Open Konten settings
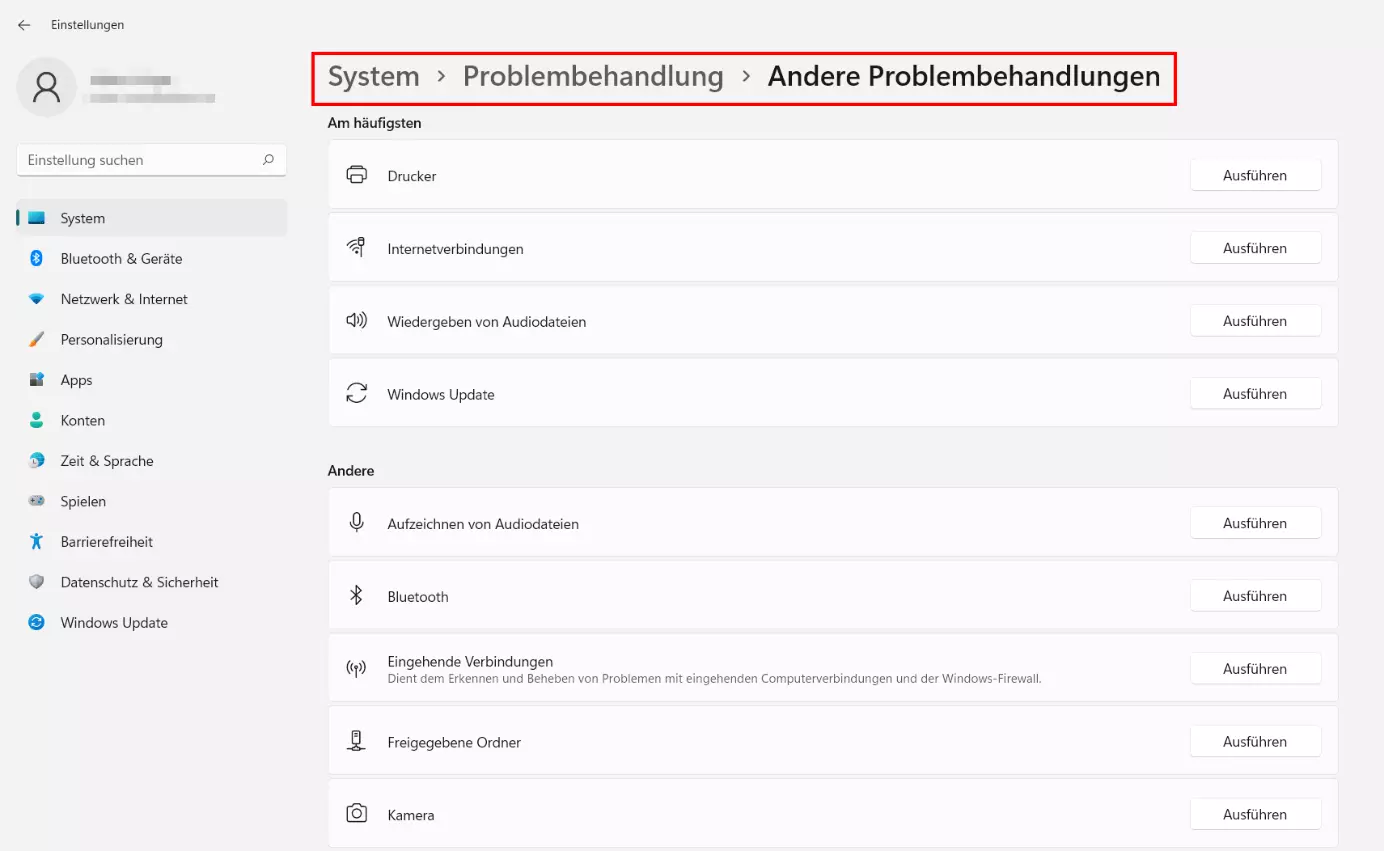This screenshot has height=851, width=1384. click(x=152, y=420)
